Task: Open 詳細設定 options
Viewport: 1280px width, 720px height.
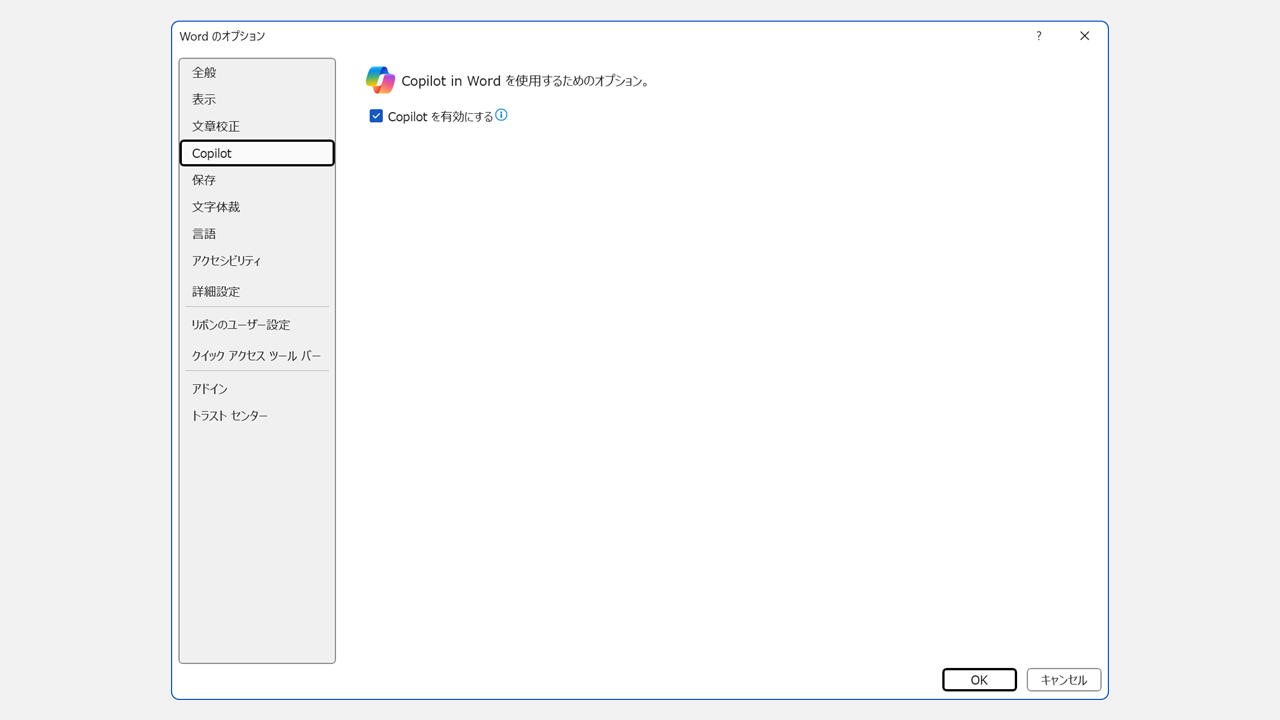Action: (216, 292)
